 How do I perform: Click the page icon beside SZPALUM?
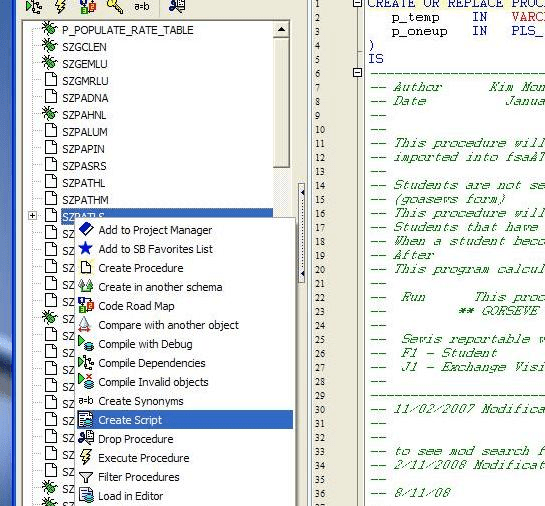tap(51, 130)
